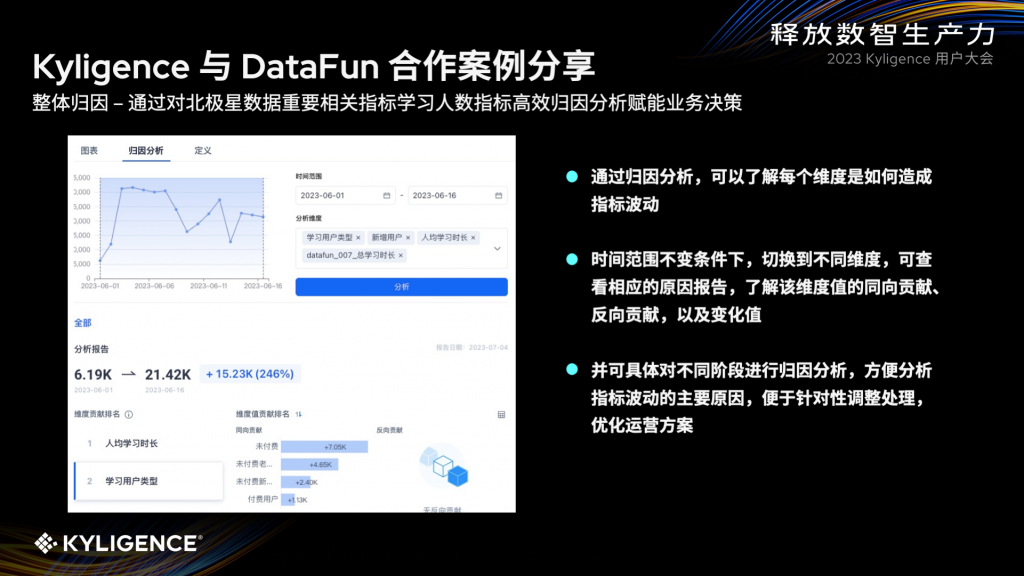This screenshot has width=1024, height=576.
Task: Remove the 人均学习时长 dimension tag
Action: 473,238
